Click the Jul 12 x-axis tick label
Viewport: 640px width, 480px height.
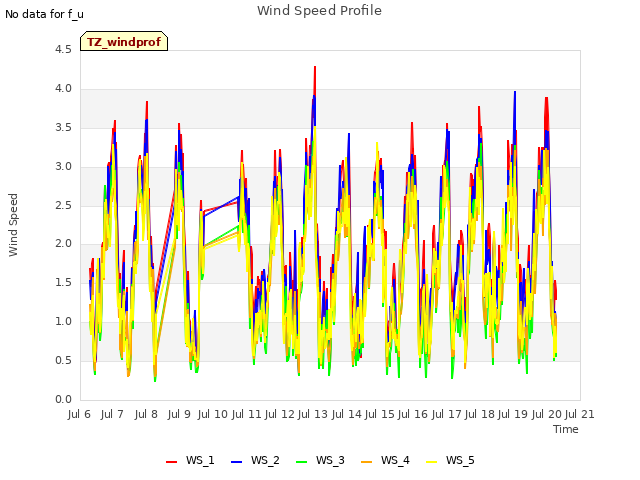[x=279, y=414]
